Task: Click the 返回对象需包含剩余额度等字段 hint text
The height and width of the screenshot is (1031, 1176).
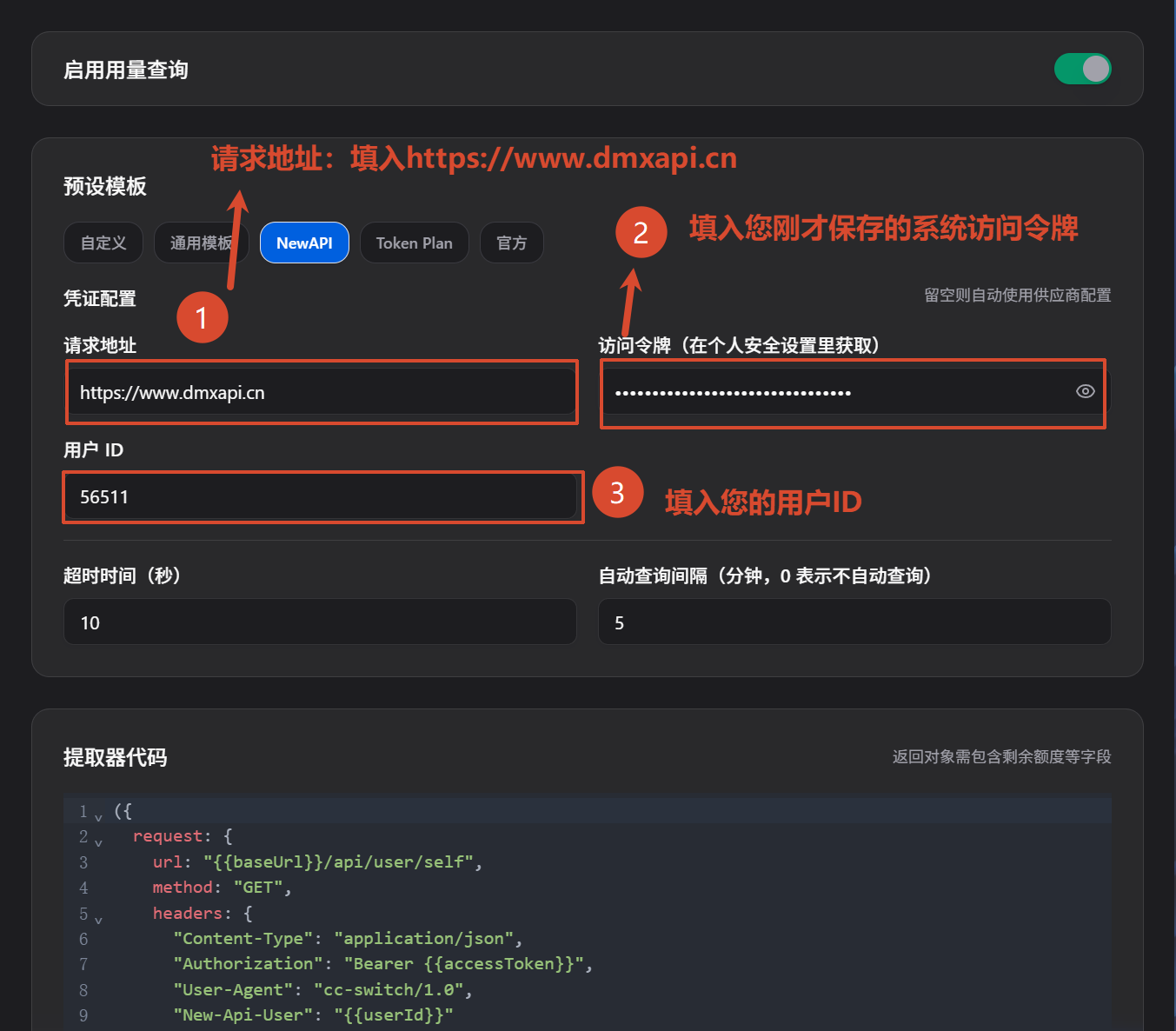Action: pyautogui.click(x=1001, y=756)
